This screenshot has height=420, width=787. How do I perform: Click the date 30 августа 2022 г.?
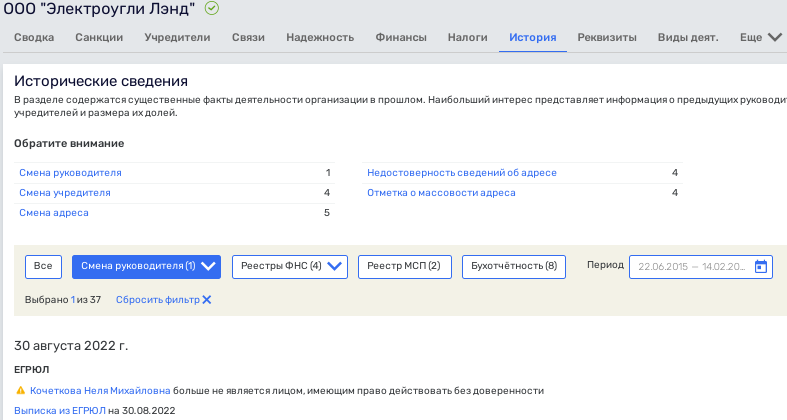tap(71, 346)
